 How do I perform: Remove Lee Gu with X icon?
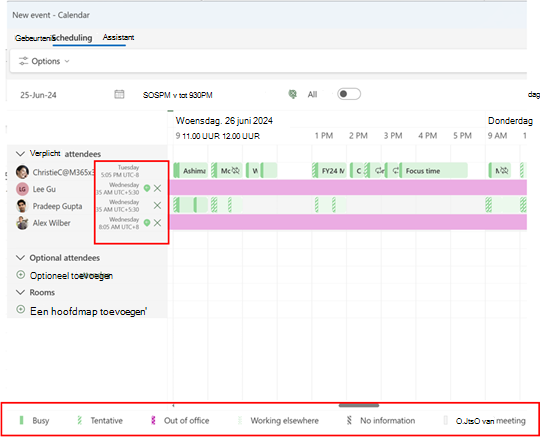tap(157, 188)
